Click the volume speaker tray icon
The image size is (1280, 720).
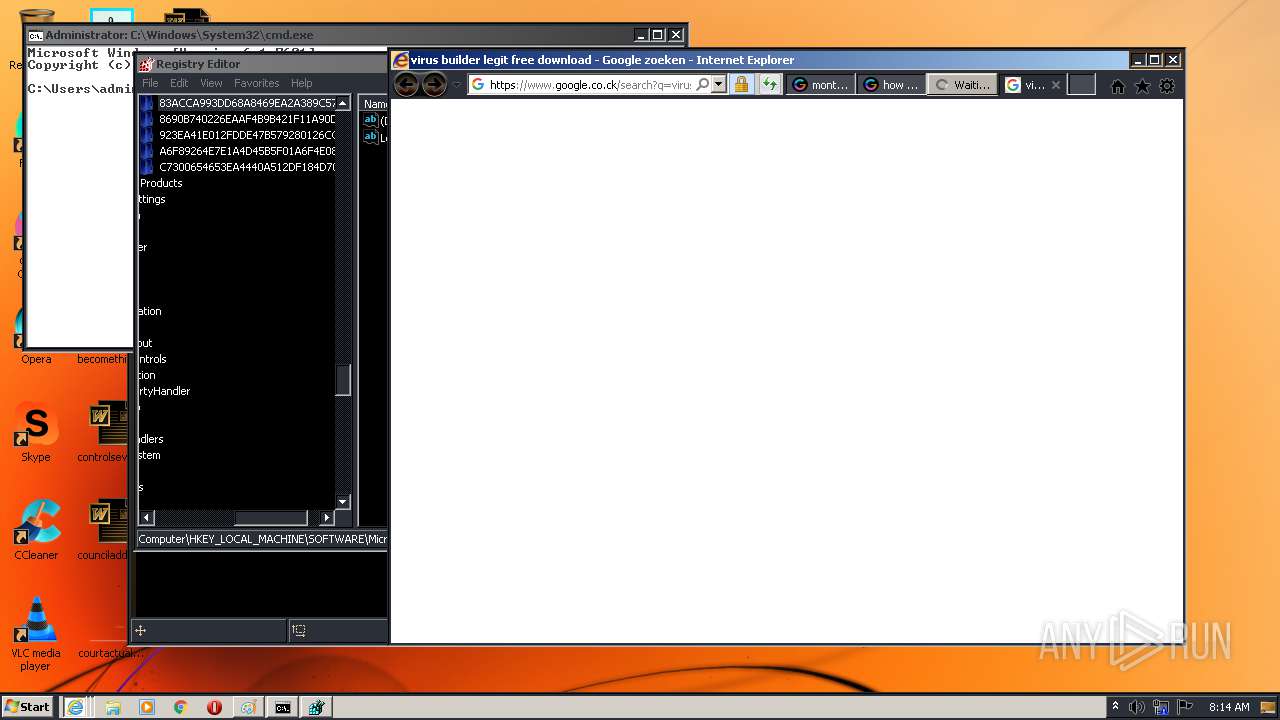(x=1137, y=707)
